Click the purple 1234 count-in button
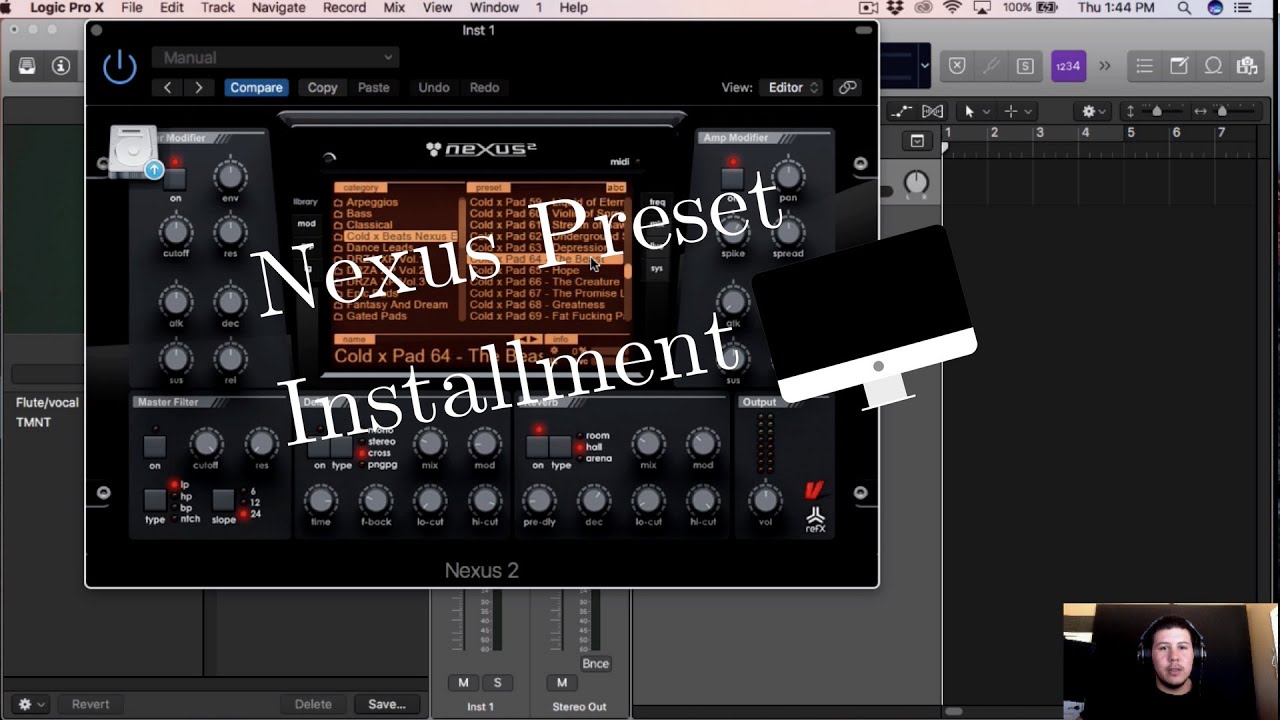Screen dimensions: 1280x720 click(x=1068, y=66)
